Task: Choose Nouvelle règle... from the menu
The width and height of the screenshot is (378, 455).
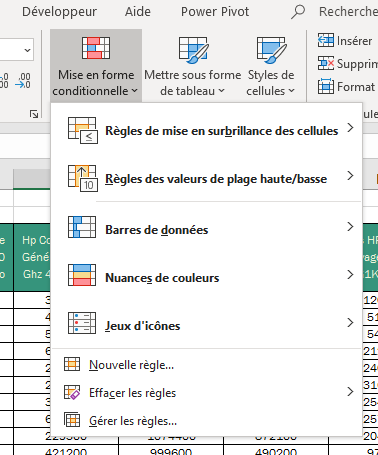Action: [207, 365]
